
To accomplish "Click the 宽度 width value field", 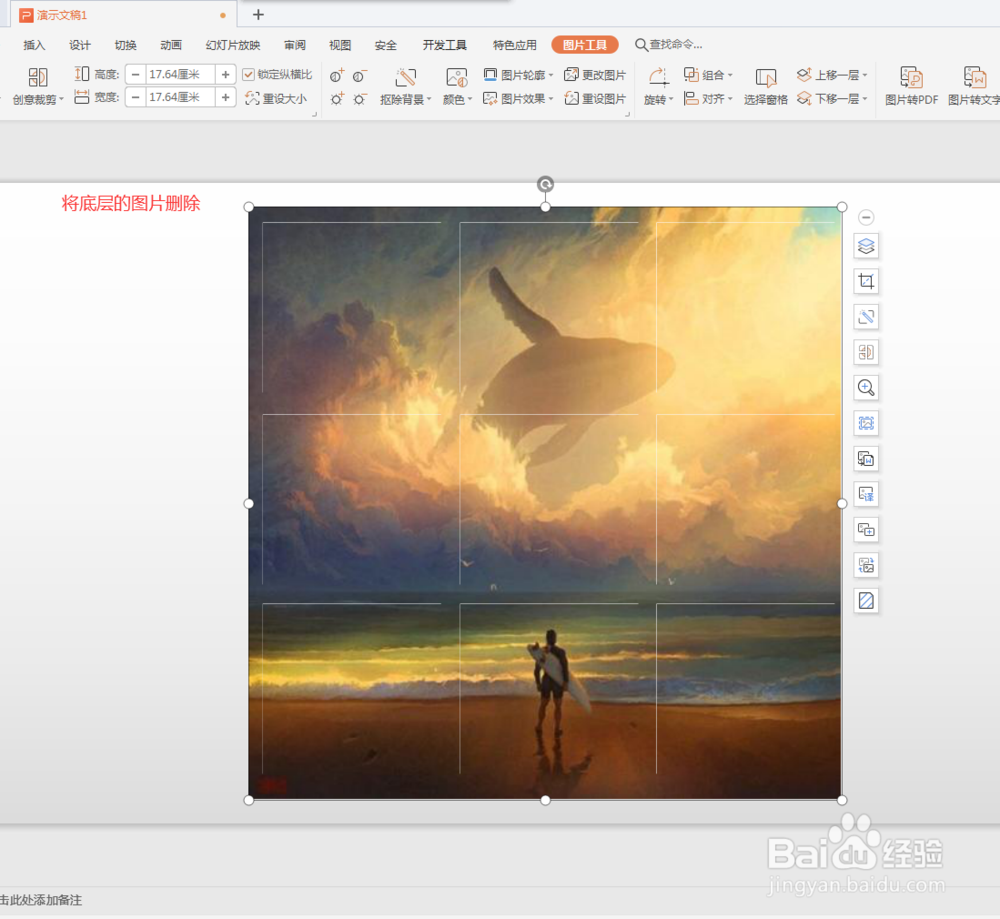I will [180, 98].
